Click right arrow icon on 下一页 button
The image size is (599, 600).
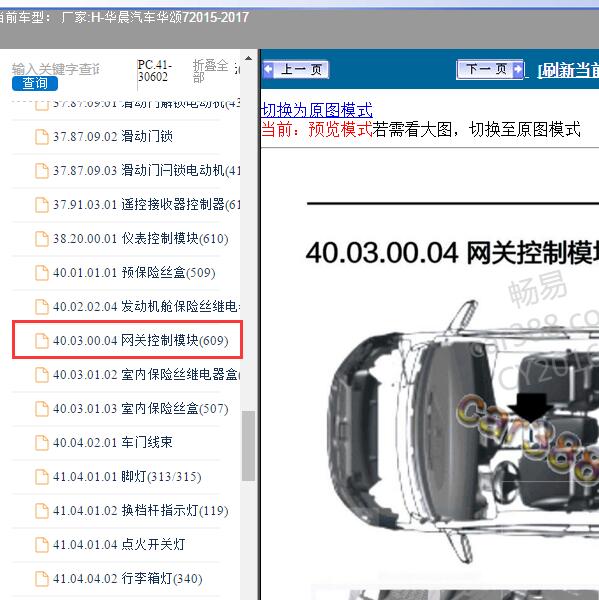click(x=518, y=70)
